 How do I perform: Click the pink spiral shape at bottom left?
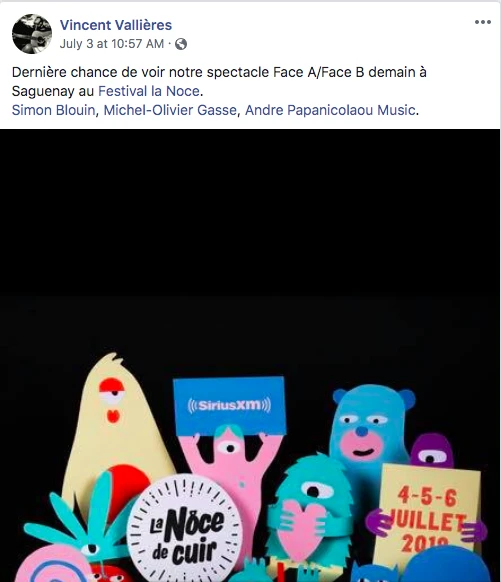(52, 565)
